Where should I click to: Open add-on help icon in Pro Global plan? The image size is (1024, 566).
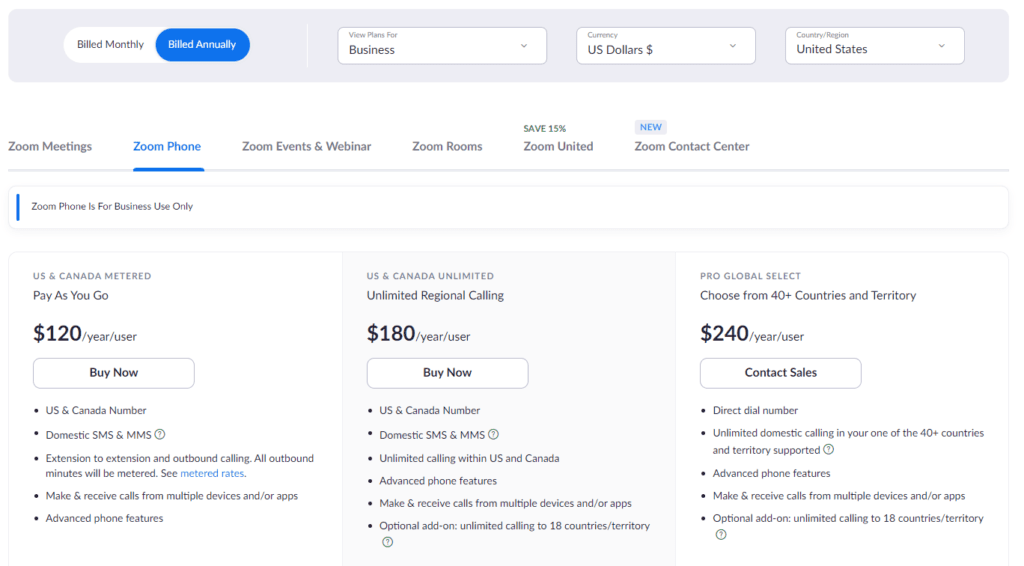pos(721,535)
